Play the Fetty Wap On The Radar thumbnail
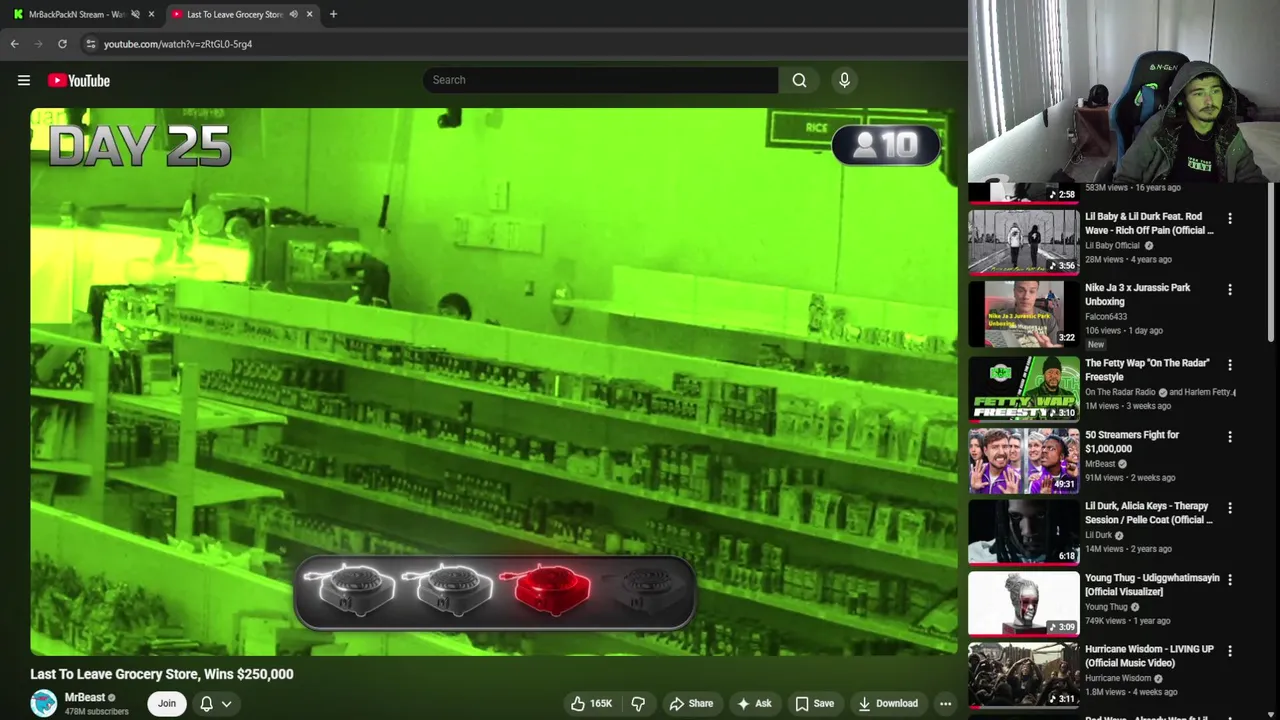Image resolution: width=1280 pixels, height=720 pixels. click(1024, 388)
